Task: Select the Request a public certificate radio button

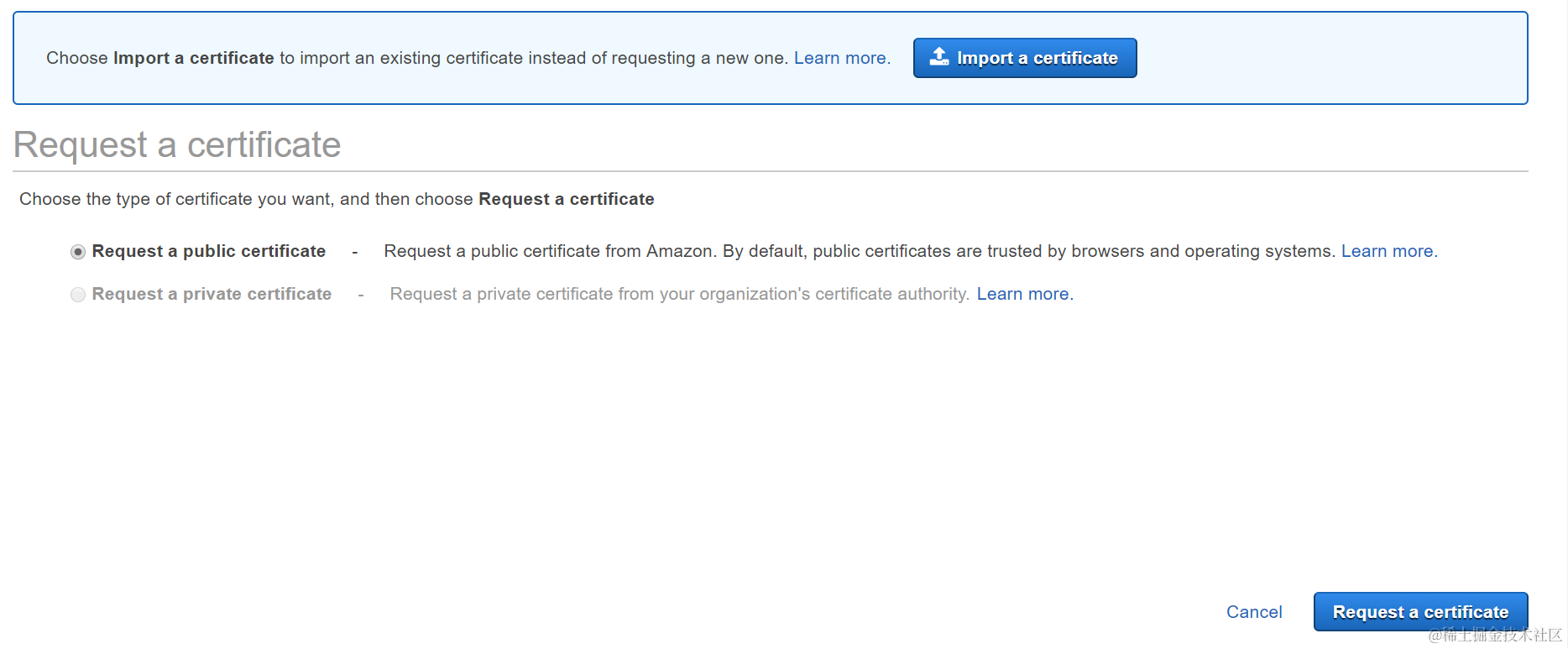Action: tap(78, 252)
